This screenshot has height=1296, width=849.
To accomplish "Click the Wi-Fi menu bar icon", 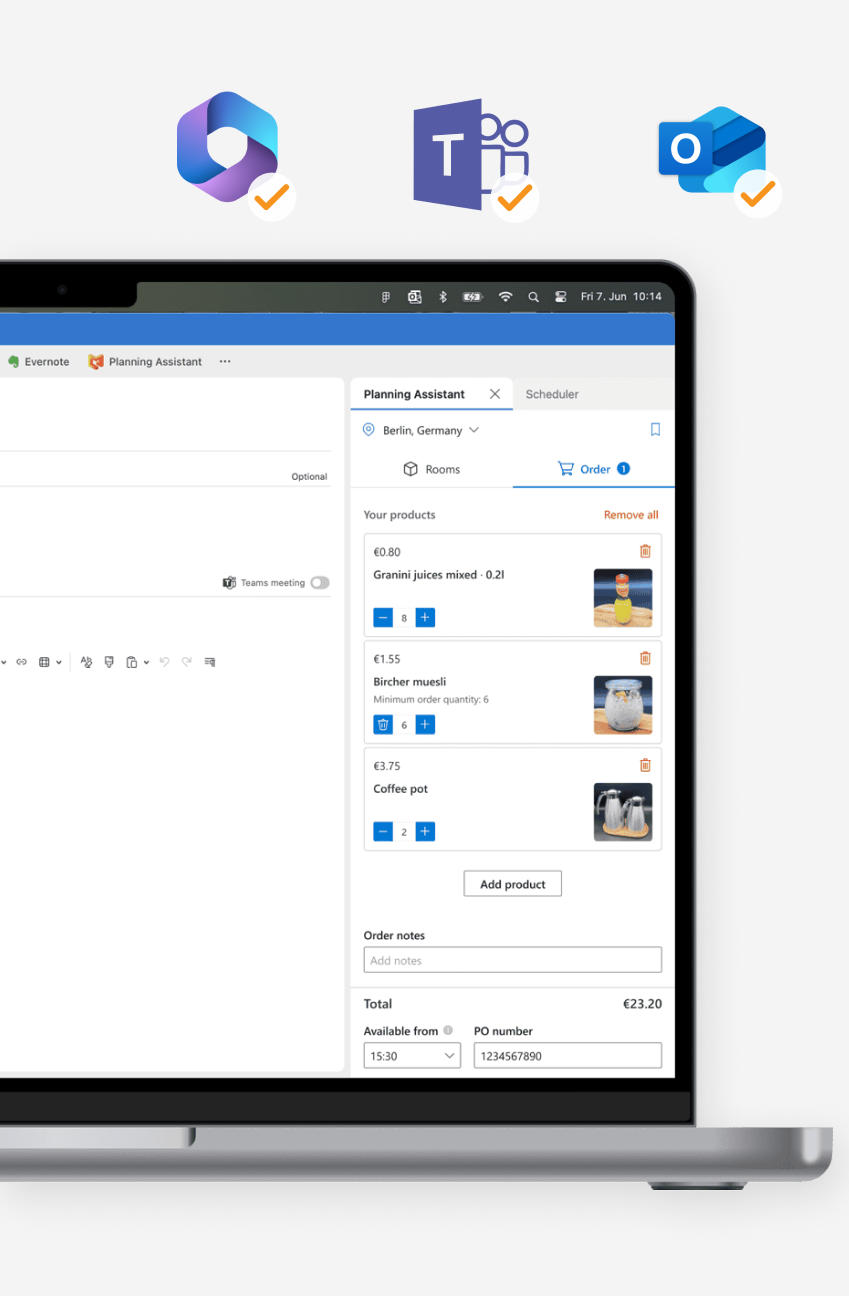I will pos(505,297).
